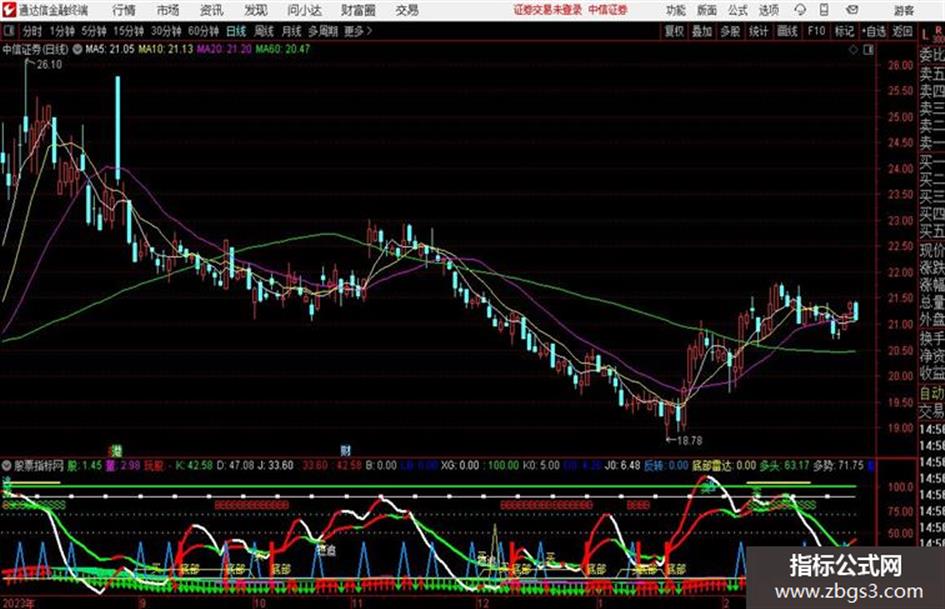Open the 财富圈 menu
Viewport: 945px width, 609px height.
(x=359, y=10)
